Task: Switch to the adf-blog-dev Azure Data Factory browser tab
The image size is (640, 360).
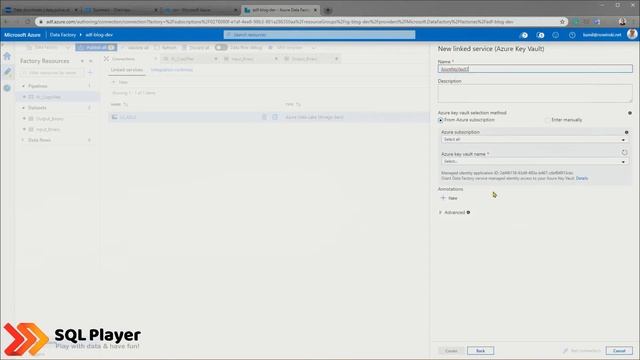Action: tap(280, 10)
